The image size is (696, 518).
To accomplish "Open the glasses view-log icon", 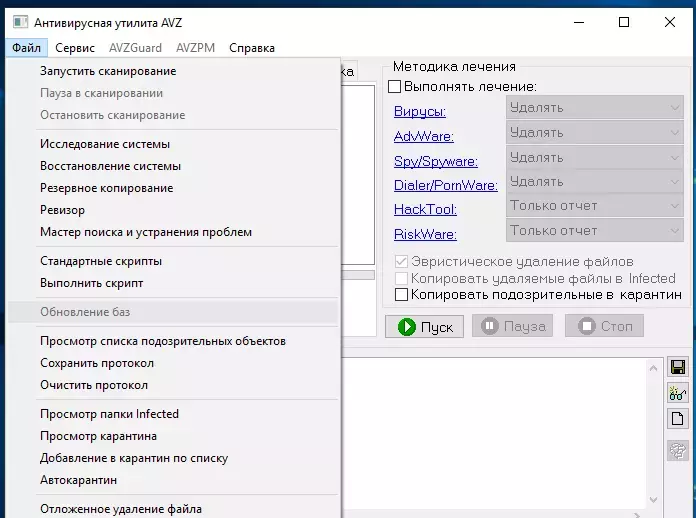I will click(677, 393).
